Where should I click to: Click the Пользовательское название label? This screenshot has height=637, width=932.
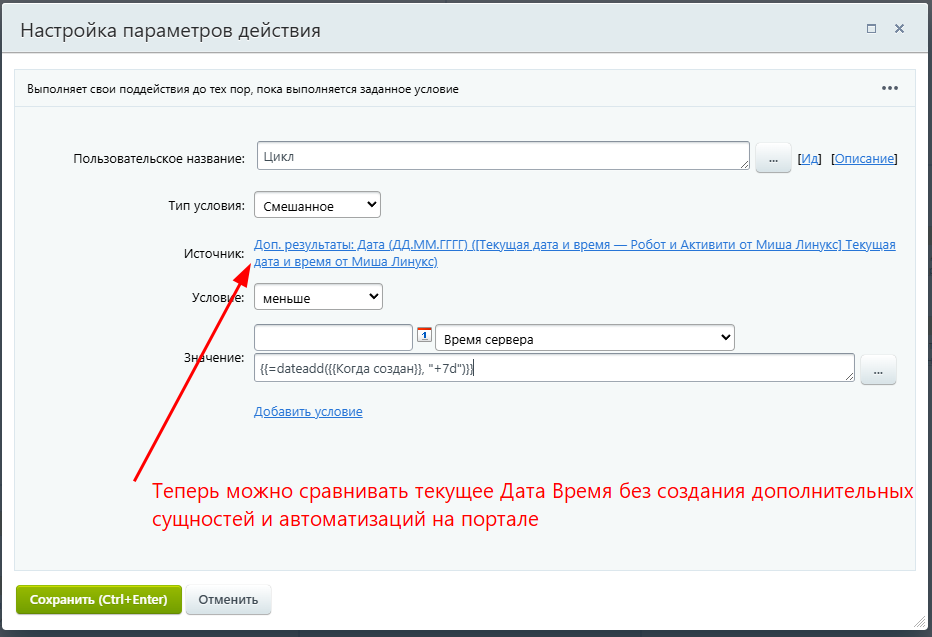pyautogui.click(x=159, y=159)
